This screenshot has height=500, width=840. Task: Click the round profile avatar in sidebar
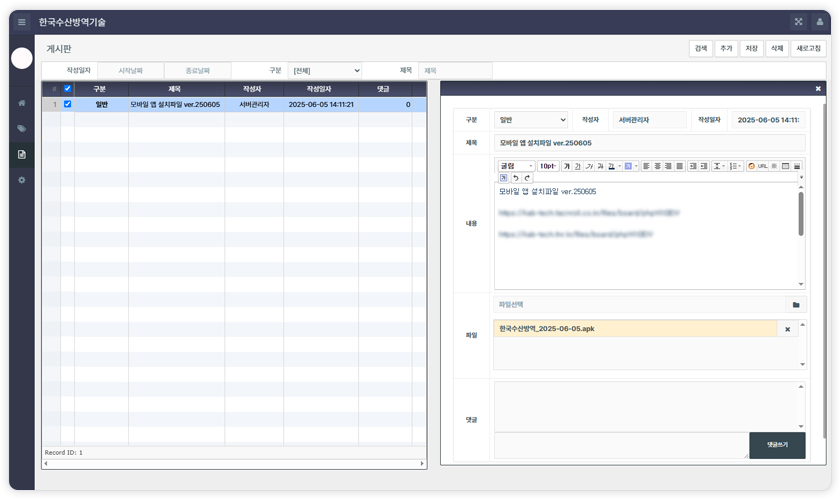click(21, 58)
